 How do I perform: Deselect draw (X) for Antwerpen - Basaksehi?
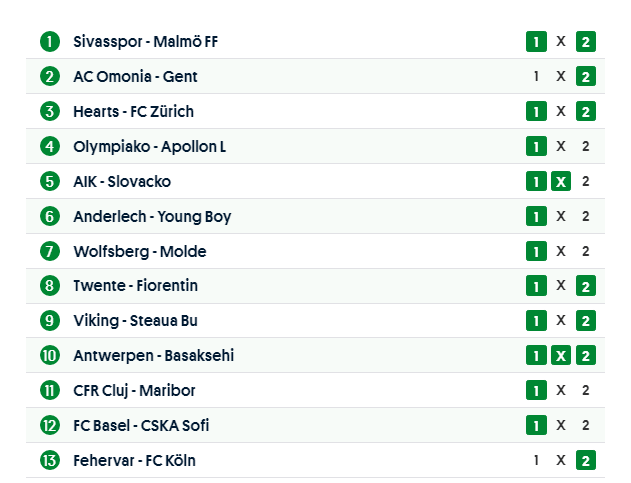coord(561,355)
